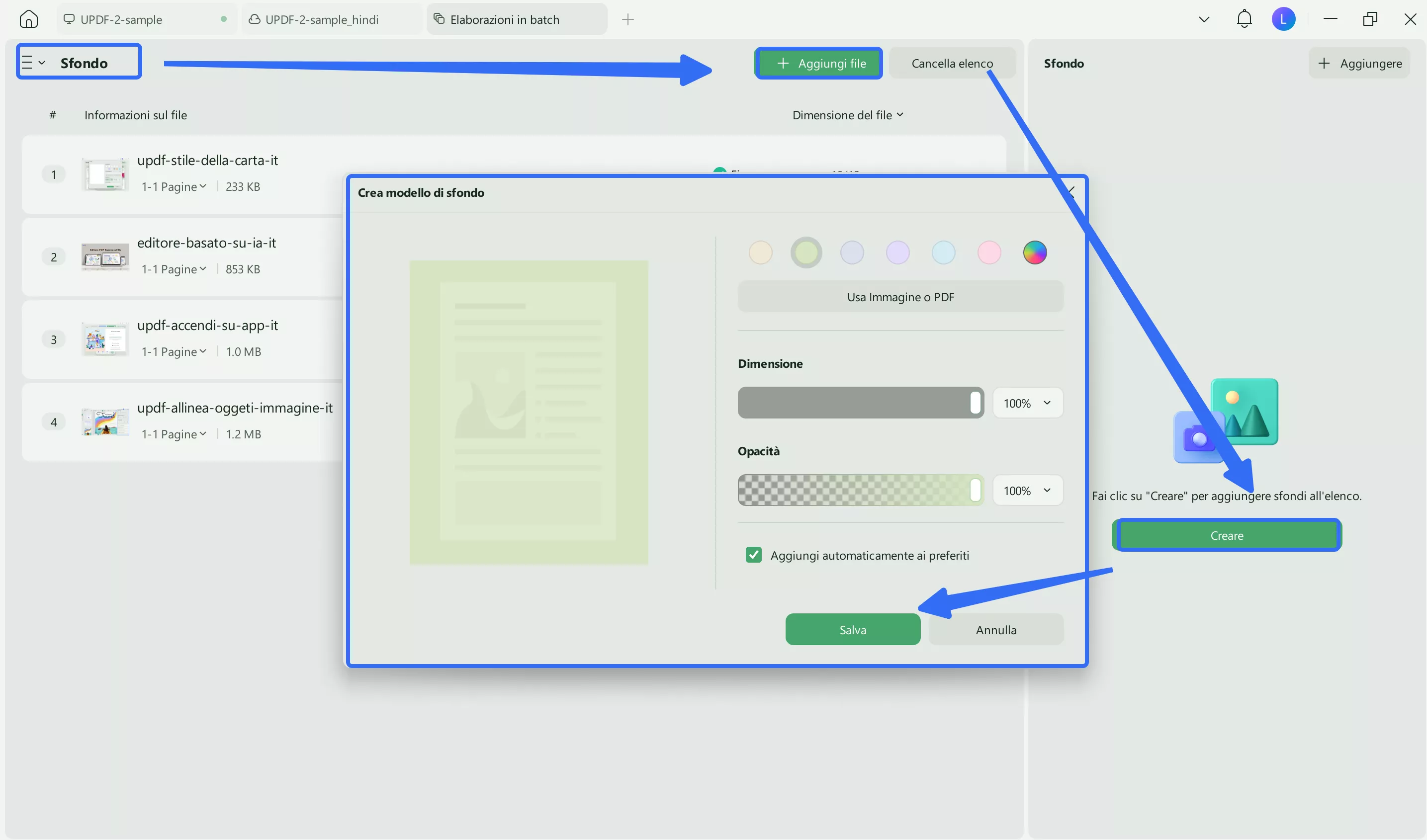
Task: Select the pink background color swatch
Action: tap(988, 252)
